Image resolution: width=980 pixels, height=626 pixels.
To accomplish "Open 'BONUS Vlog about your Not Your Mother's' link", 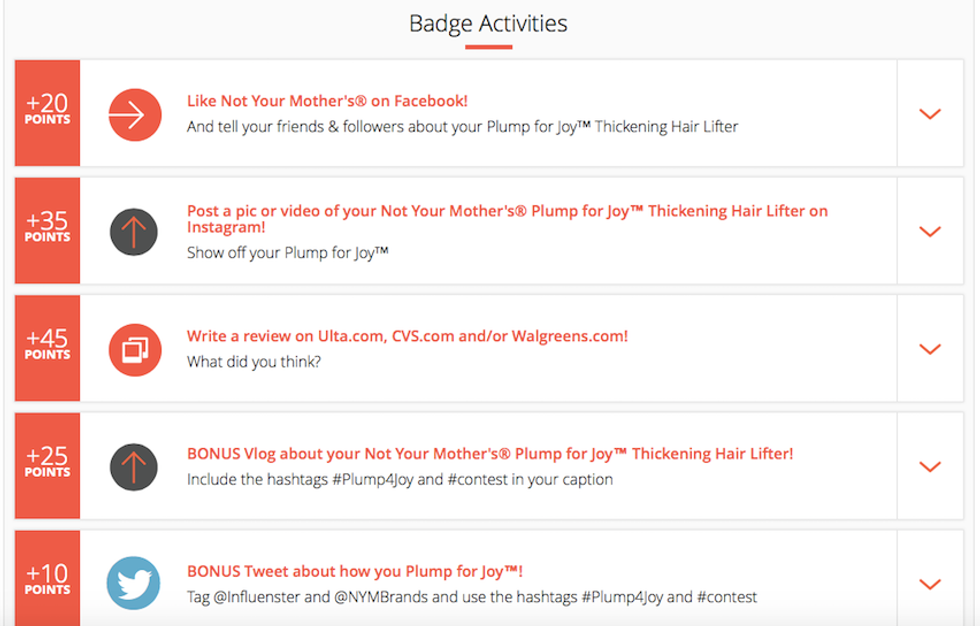I will pos(490,454).
